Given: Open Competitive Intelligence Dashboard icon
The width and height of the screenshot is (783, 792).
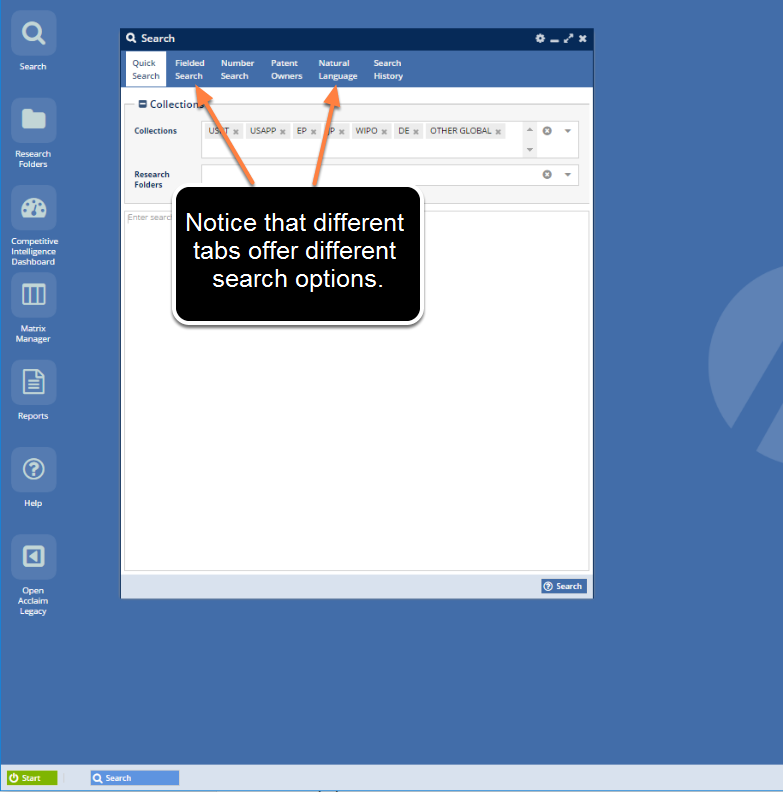Looking at the screenshot, I should [33, 208].
